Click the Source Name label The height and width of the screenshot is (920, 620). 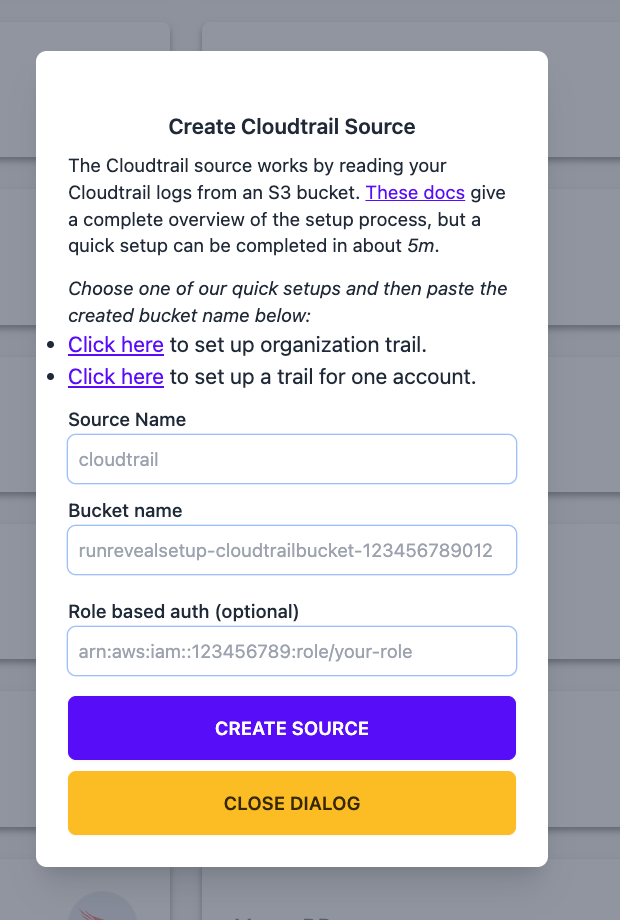[x=127, y=420]
